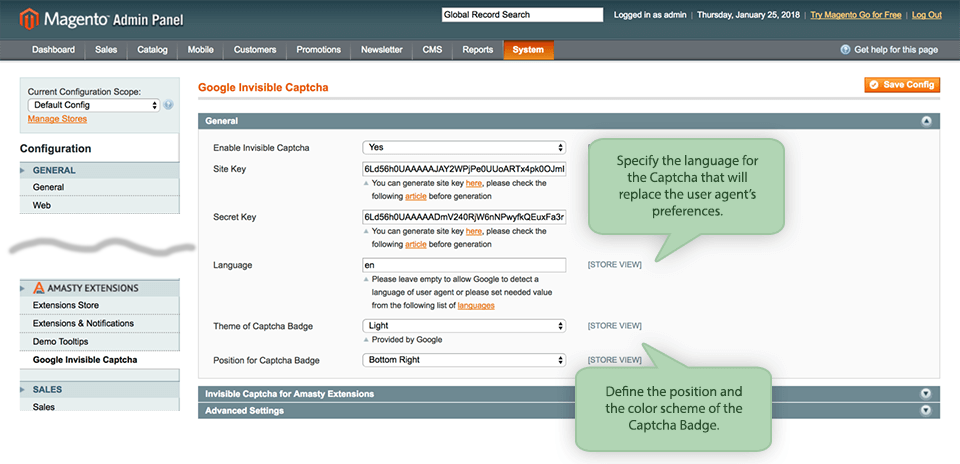Click Get help for this page link
This screenshot has width=960, height=464.
(x=896, y=50)
